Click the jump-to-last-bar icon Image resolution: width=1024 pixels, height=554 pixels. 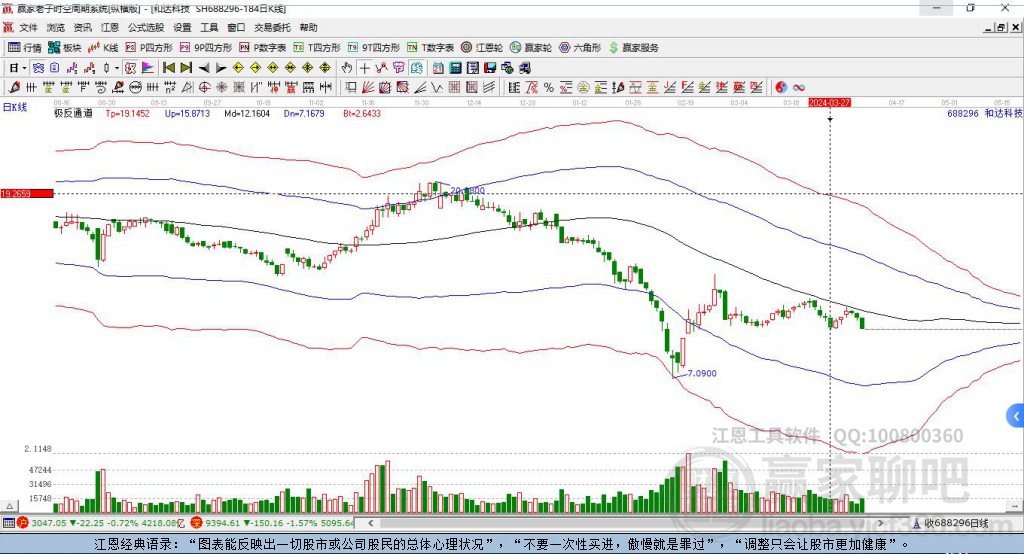pos(186,68)
